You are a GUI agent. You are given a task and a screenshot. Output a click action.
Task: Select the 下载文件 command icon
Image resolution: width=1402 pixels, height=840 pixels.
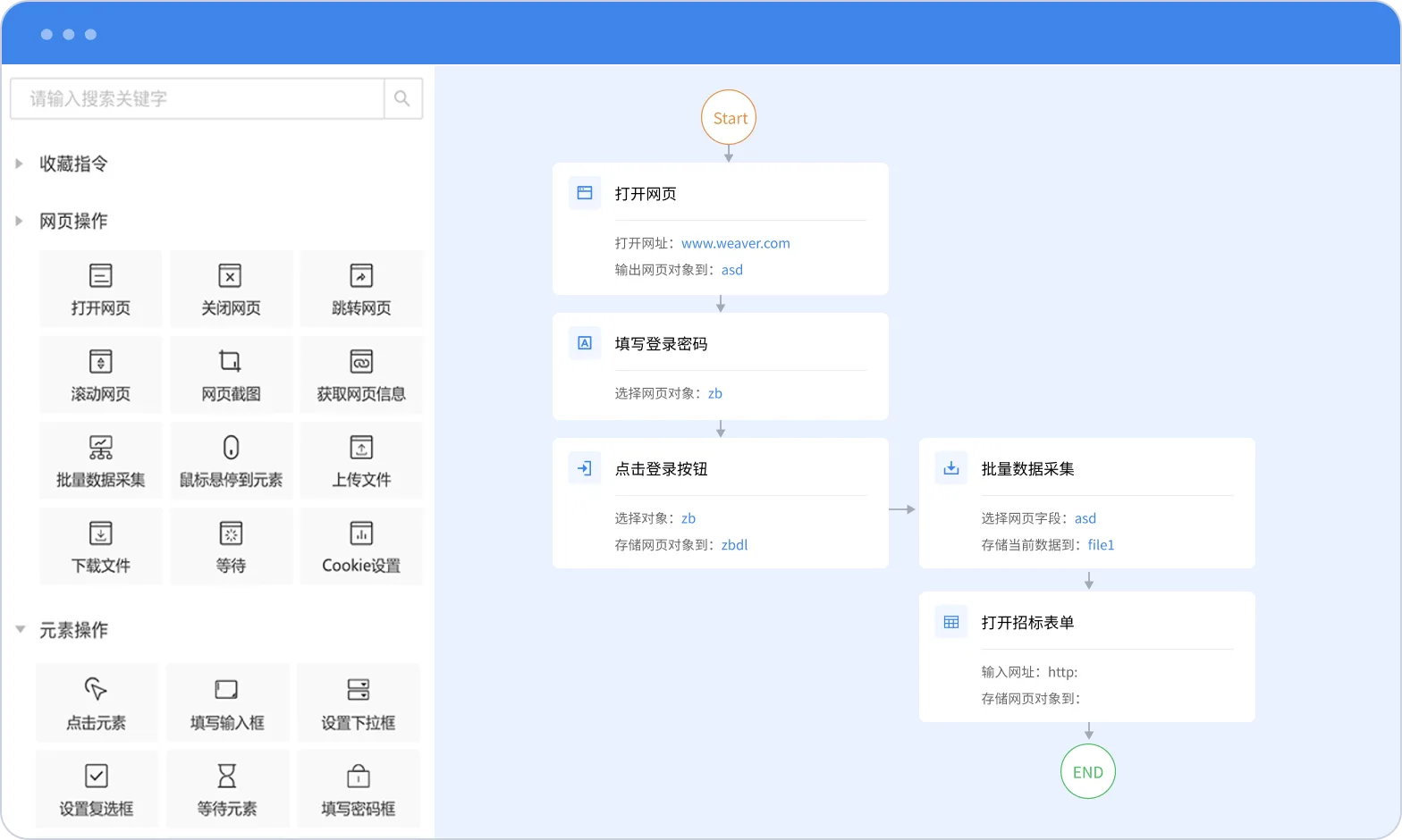pyautogui.click(x=101, y=533)
